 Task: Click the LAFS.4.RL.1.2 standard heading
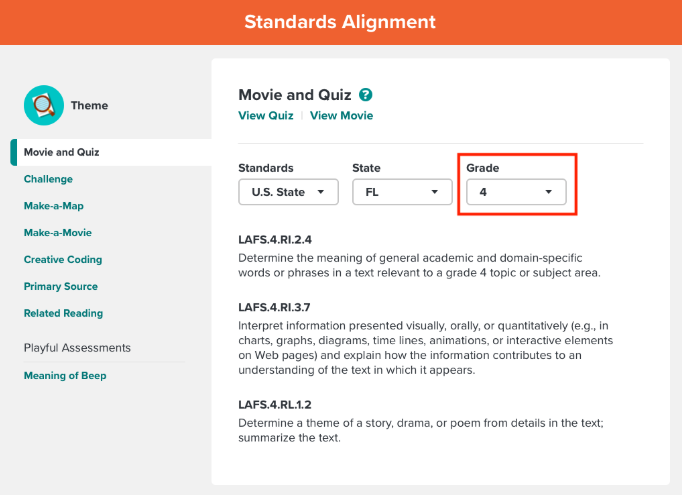pos(275,405)
